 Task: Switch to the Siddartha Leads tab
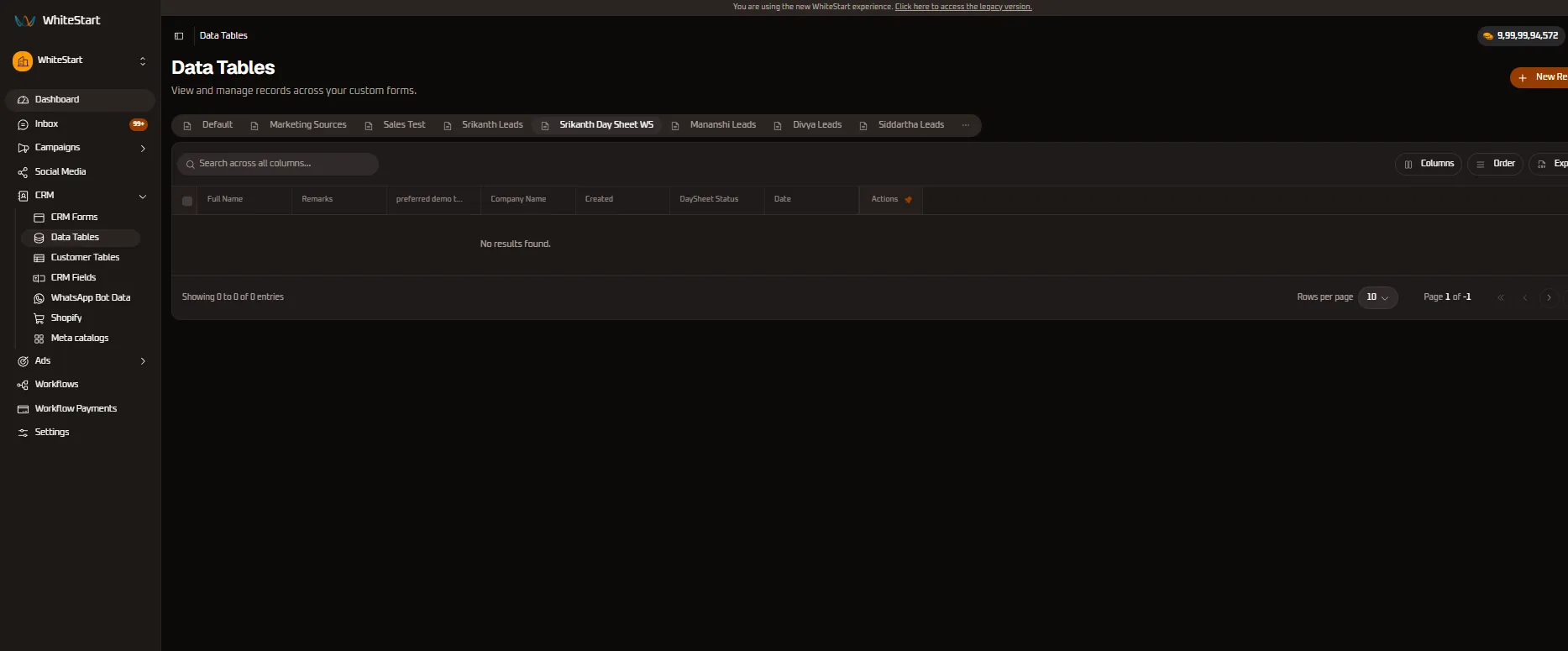point(902,125)
